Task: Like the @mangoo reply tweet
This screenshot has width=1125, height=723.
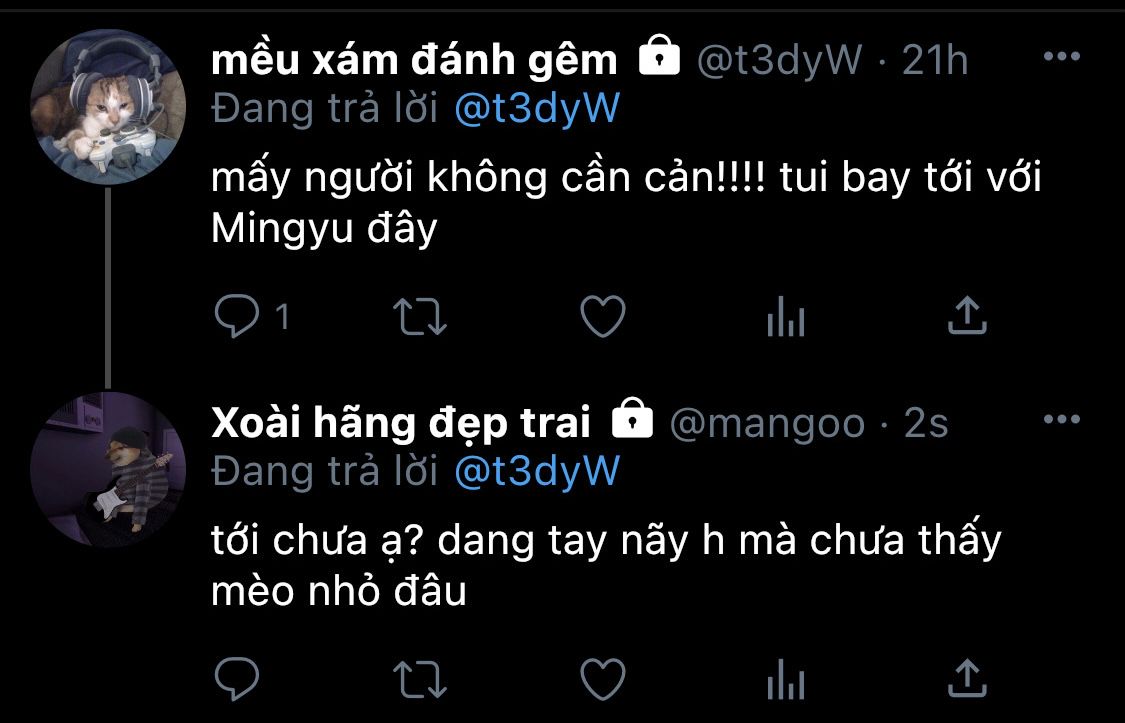Action: (x=603, y=679)
